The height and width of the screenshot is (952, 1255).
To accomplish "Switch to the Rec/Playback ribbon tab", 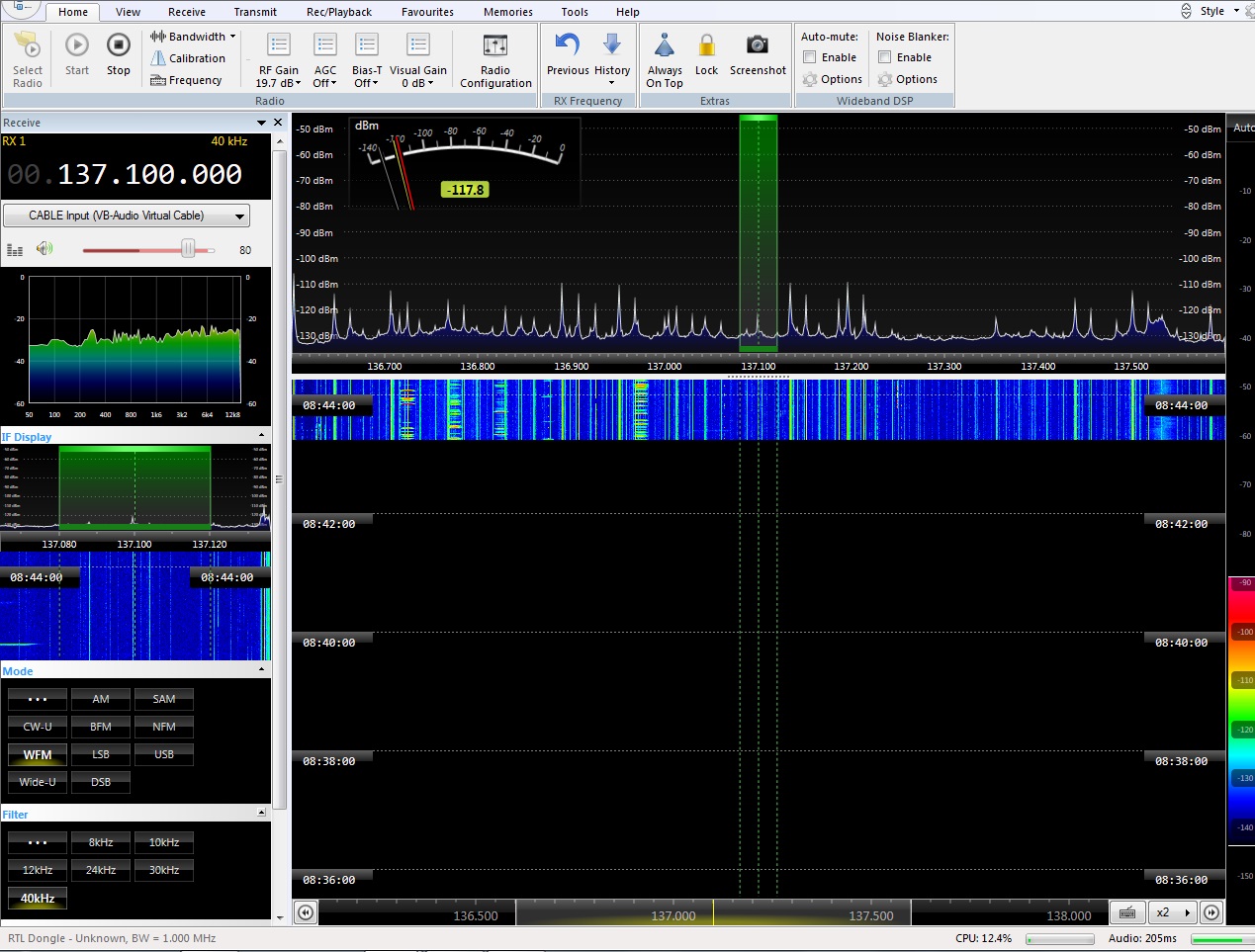I will pyautogui.click(x=339, y=12).
